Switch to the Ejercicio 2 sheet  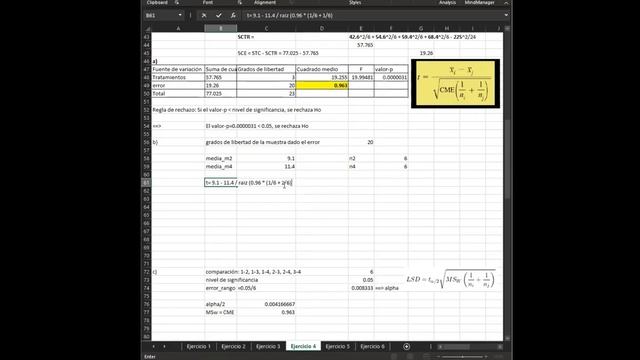pyautogui.click(x=233, y=347)
